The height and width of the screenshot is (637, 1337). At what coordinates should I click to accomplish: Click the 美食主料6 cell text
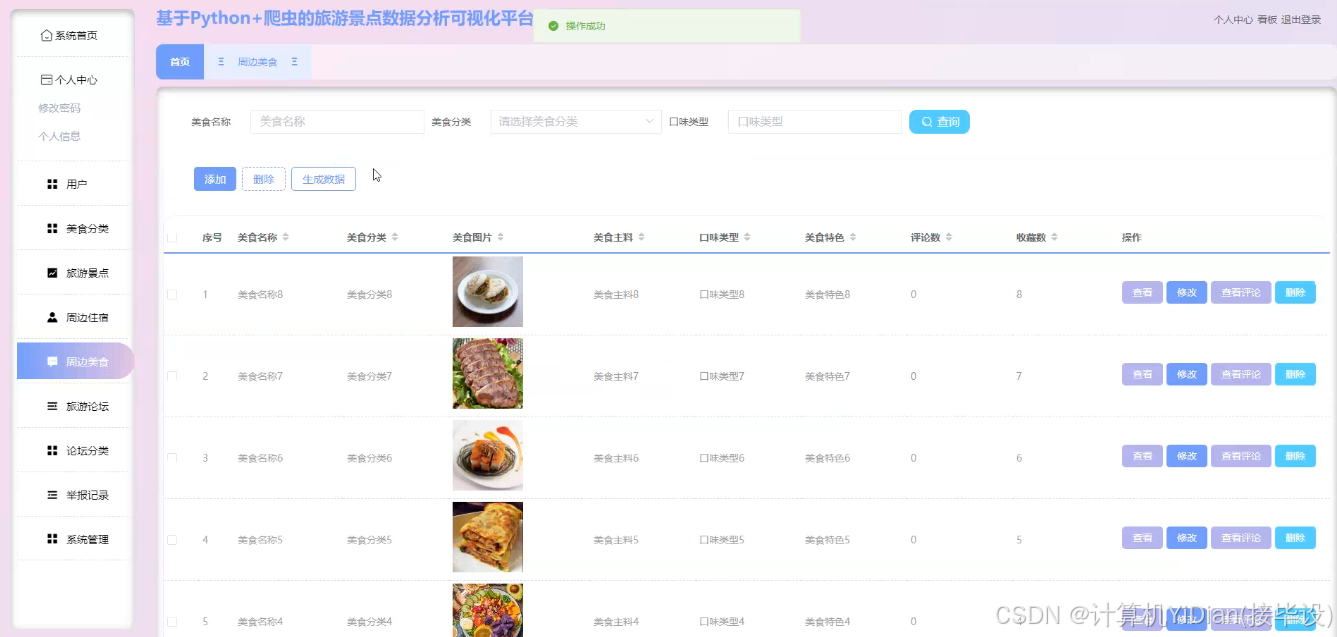616,458
